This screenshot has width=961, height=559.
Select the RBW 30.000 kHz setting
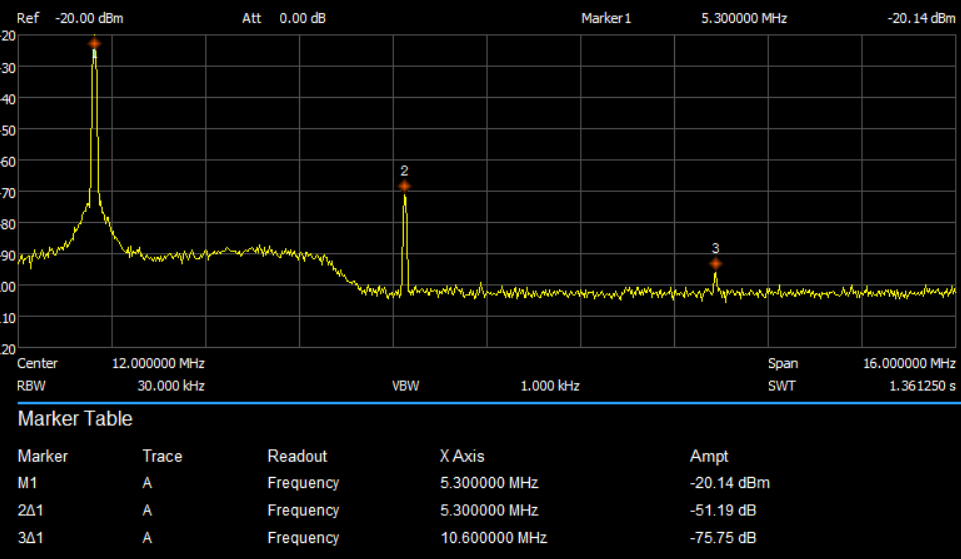(171, 385)
